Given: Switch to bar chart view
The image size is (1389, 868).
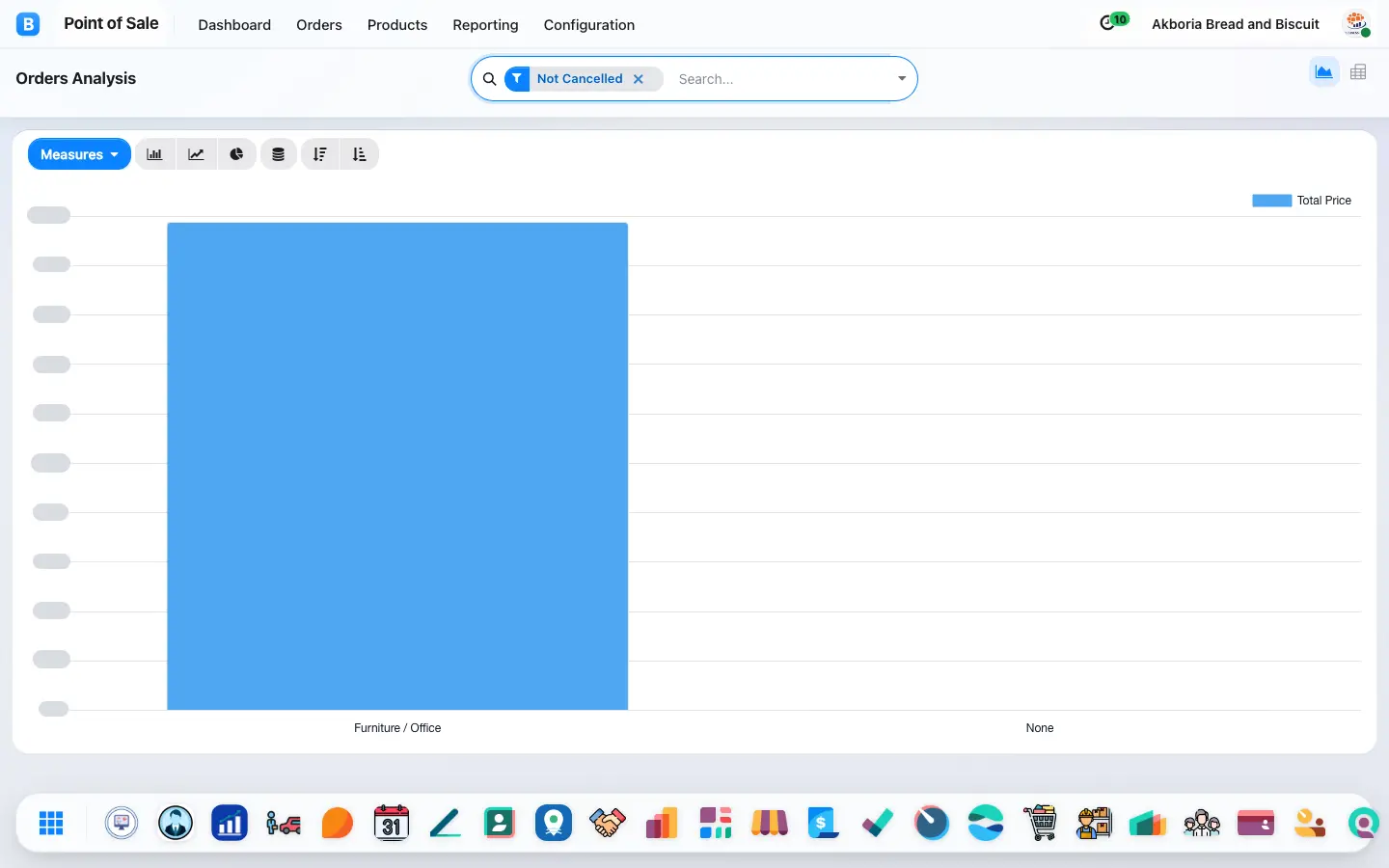Looking at the screenshot, I should [x=154, y=154].
